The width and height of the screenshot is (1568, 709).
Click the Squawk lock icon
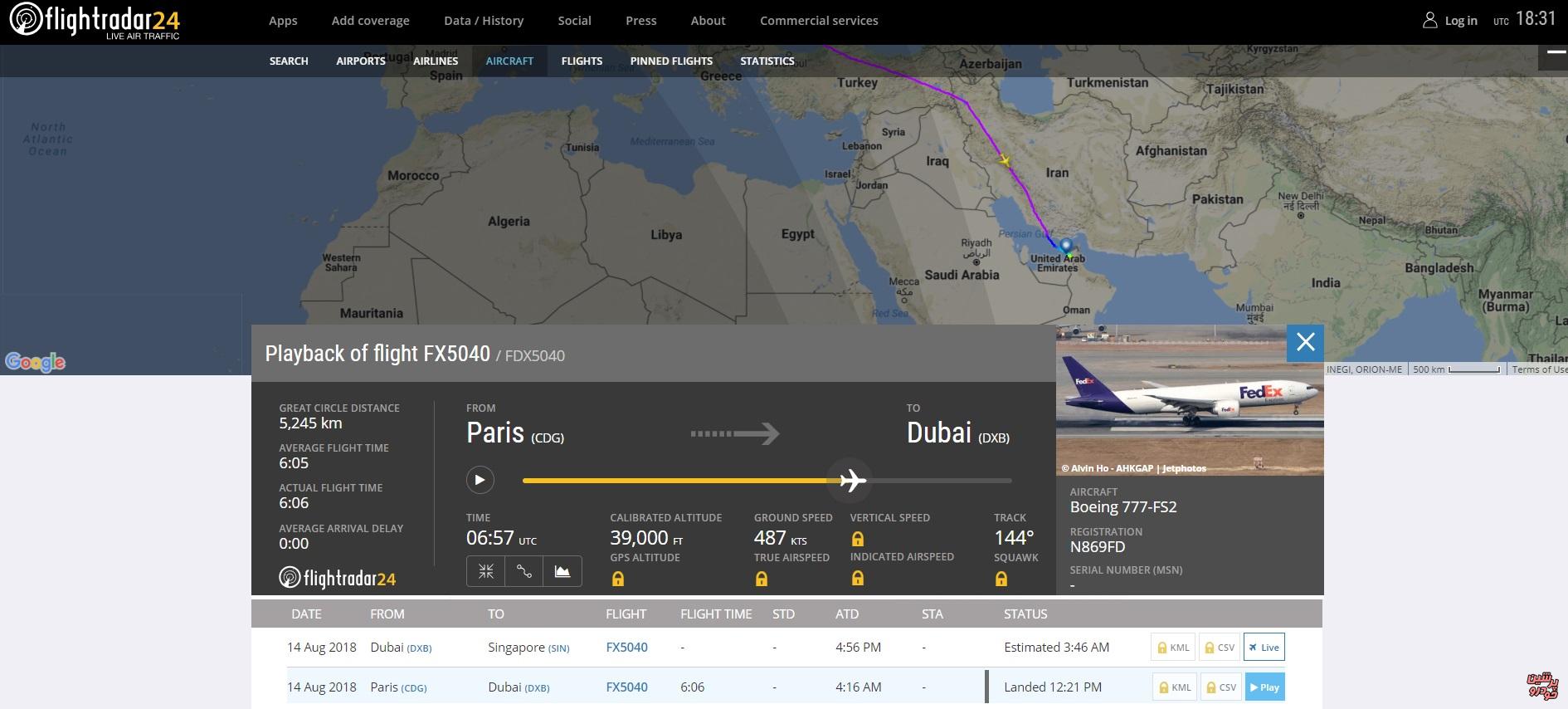(1001, 579)
